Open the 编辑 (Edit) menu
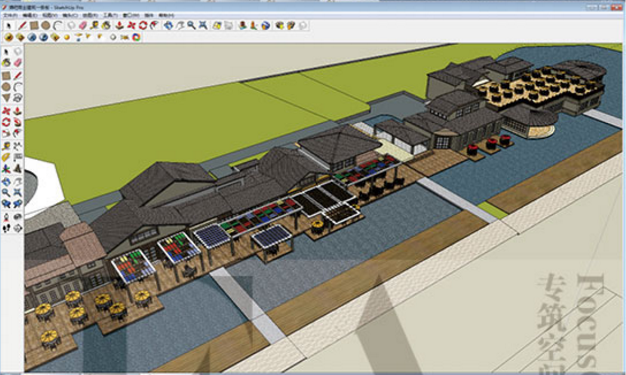The image size is (626, 375). [30, 16]
